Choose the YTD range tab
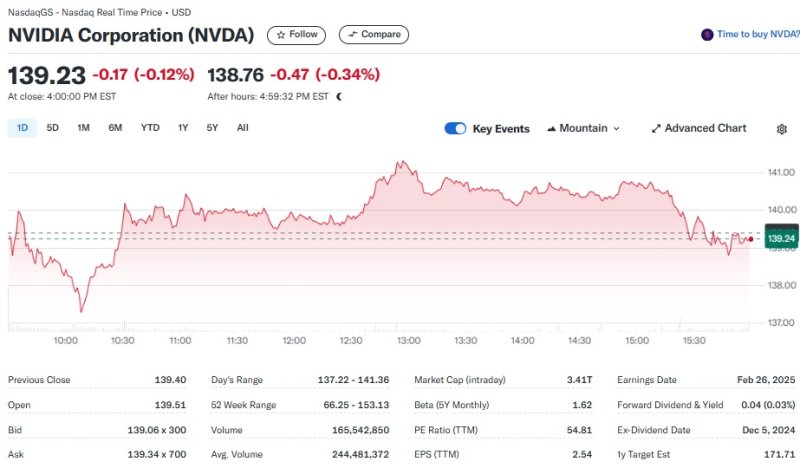The image size is (800, 468). click(150, 128)
